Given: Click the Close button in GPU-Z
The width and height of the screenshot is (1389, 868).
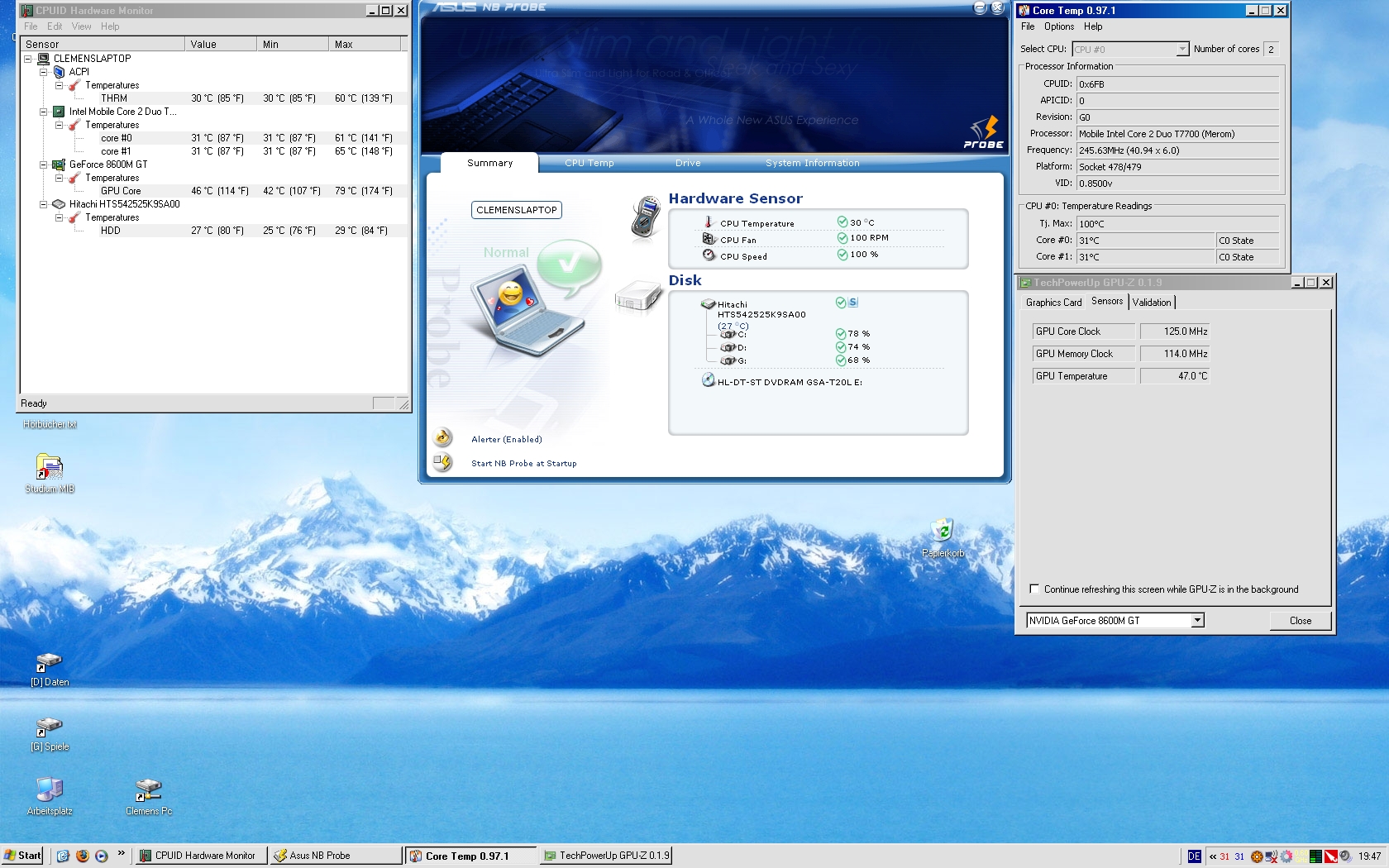Looking at the screenshot, I should (x=1301, y=620).
